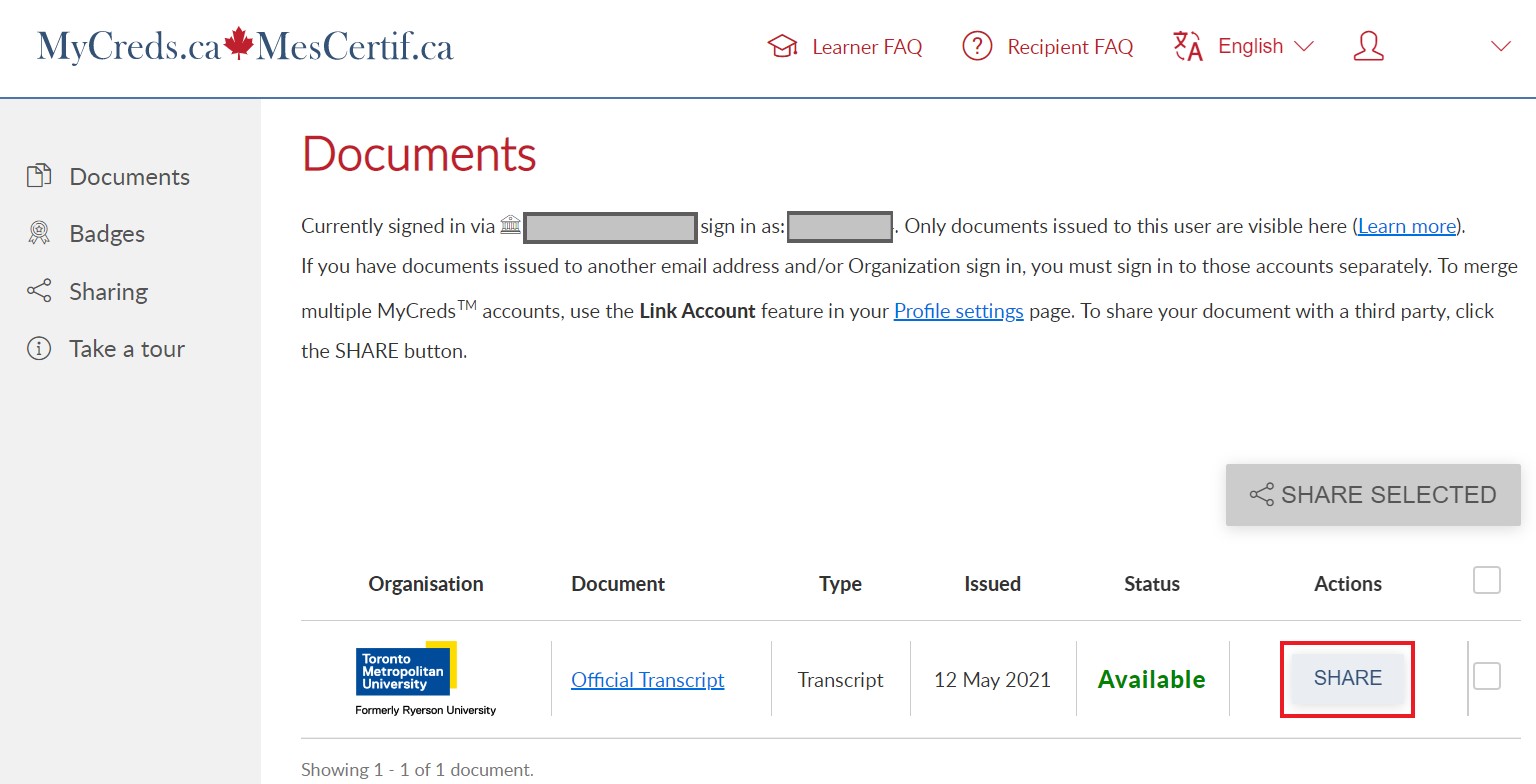Screen dimensions: 1536x784
Task: Open the English language dropdown
Action: (x=1264, y=47)
